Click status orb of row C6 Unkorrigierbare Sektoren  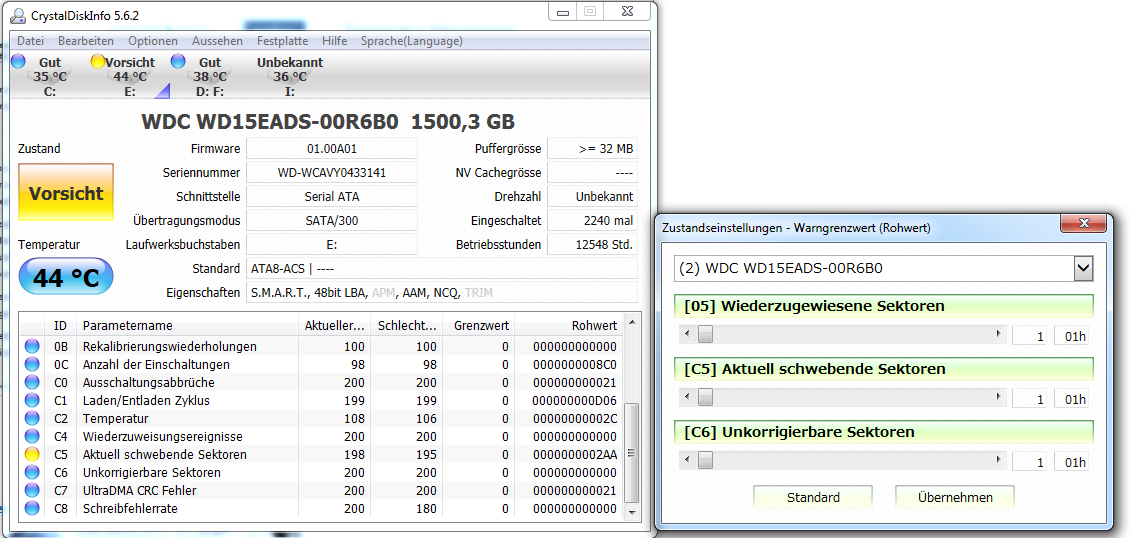(32, 472)
